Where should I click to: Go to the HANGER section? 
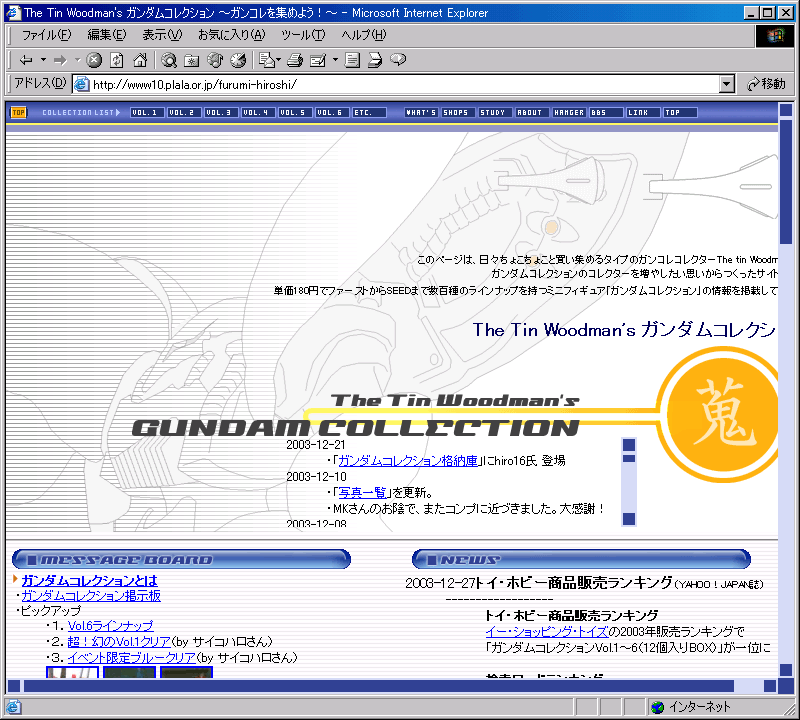(569, 112)
